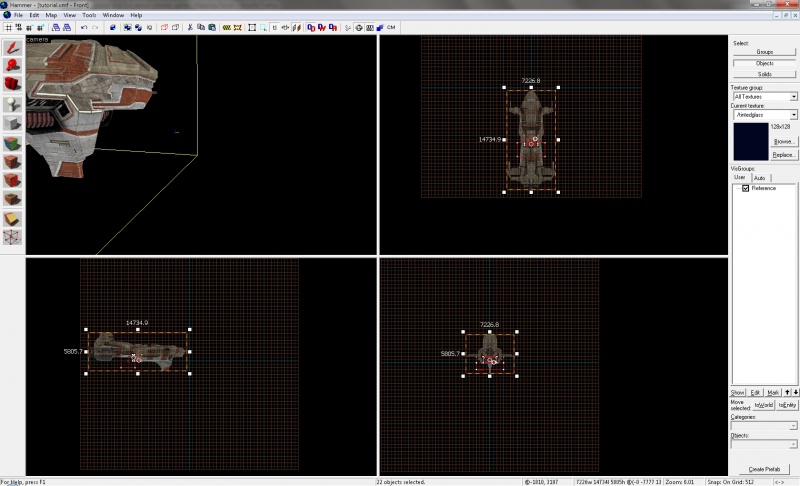
Task: Click the Paste icon in toolbar
Action: coord(212,28)
